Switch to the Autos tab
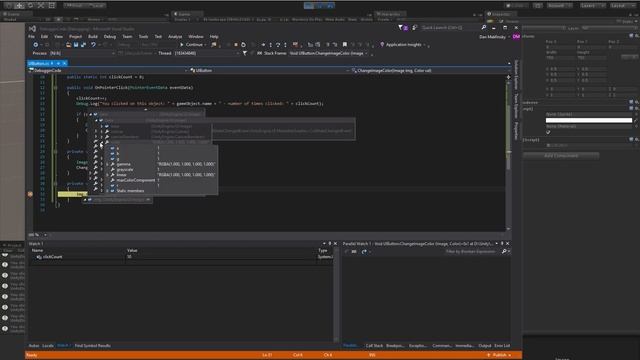Screen dimensions: 640x360 34,346
